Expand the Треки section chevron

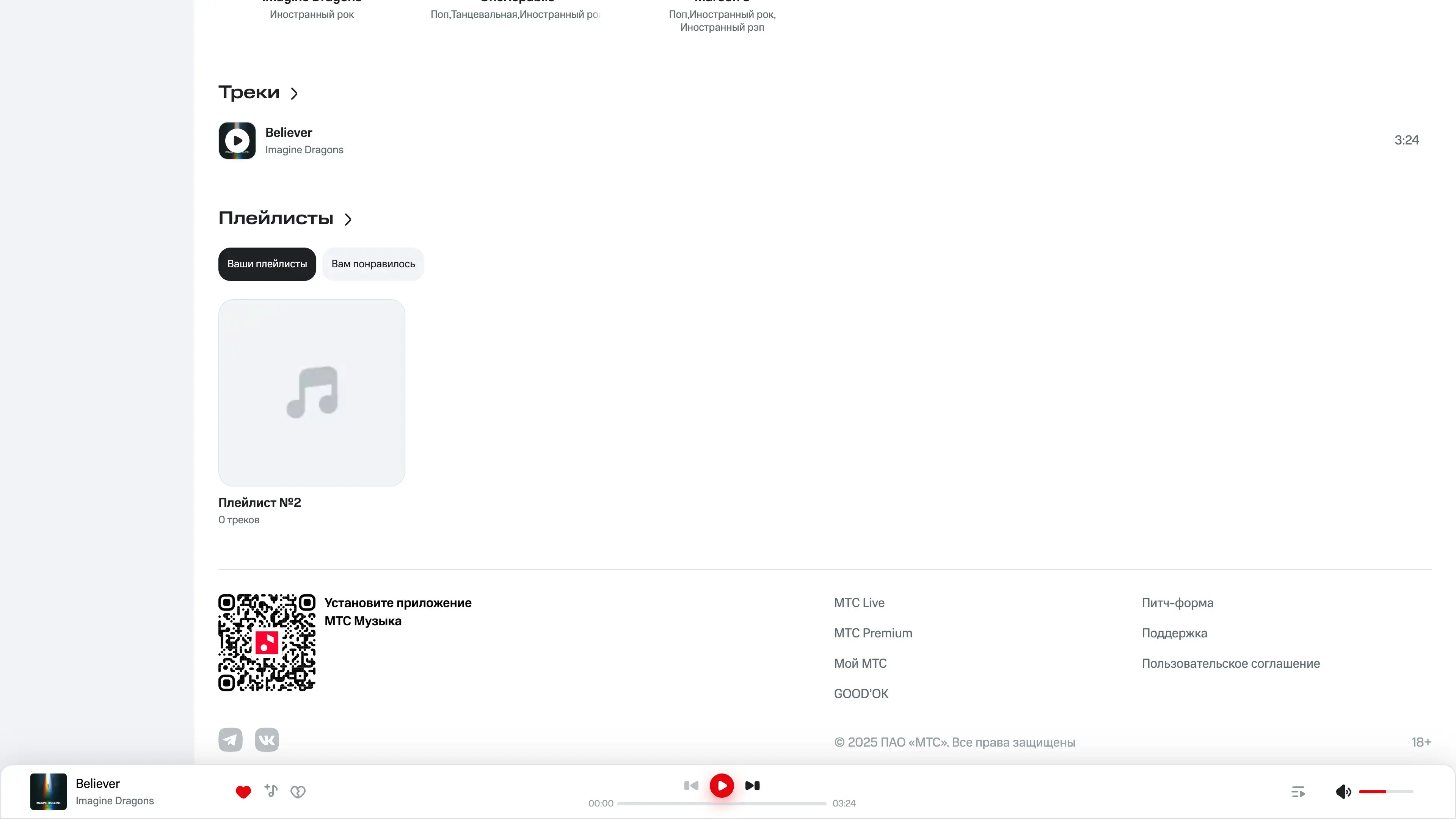point(294,93)
